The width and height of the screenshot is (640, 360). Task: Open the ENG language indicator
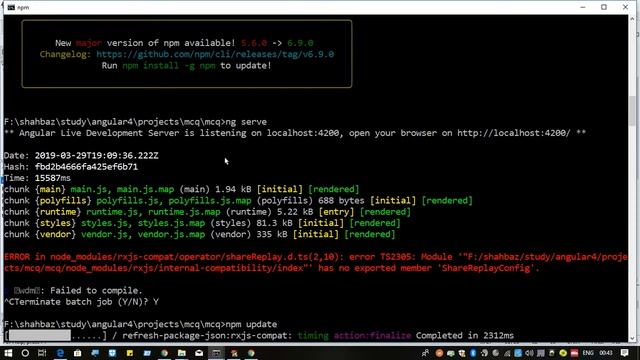(x=588, y=353)
